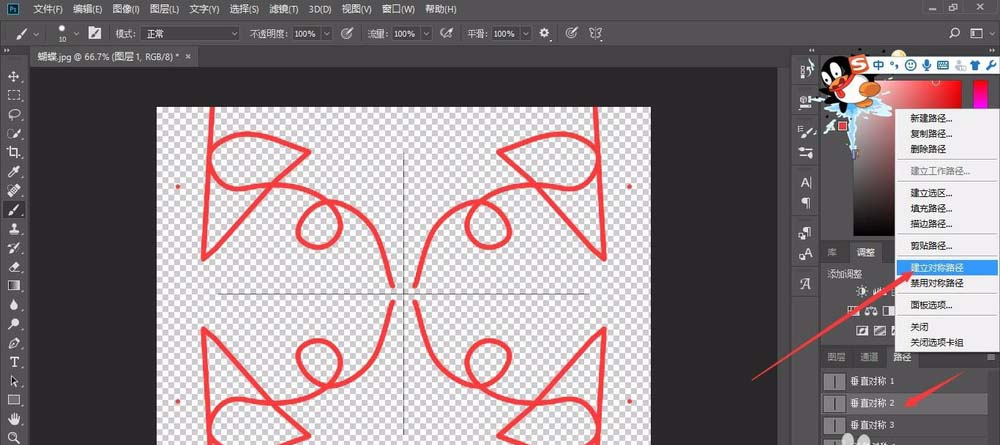Switch to the 图层 tab
Screen dimensions: 1000x445
(836, 357)
